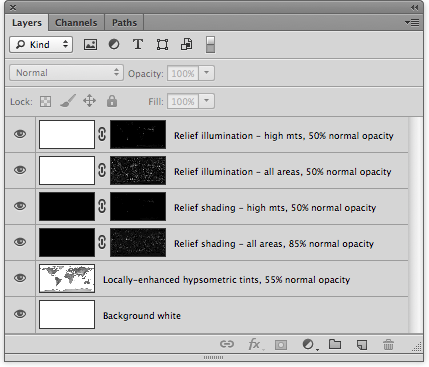Hide Locally-enhanced hypsometric tints layer
The width and height of the screenshot is (429, 367).
coord(20,278)
